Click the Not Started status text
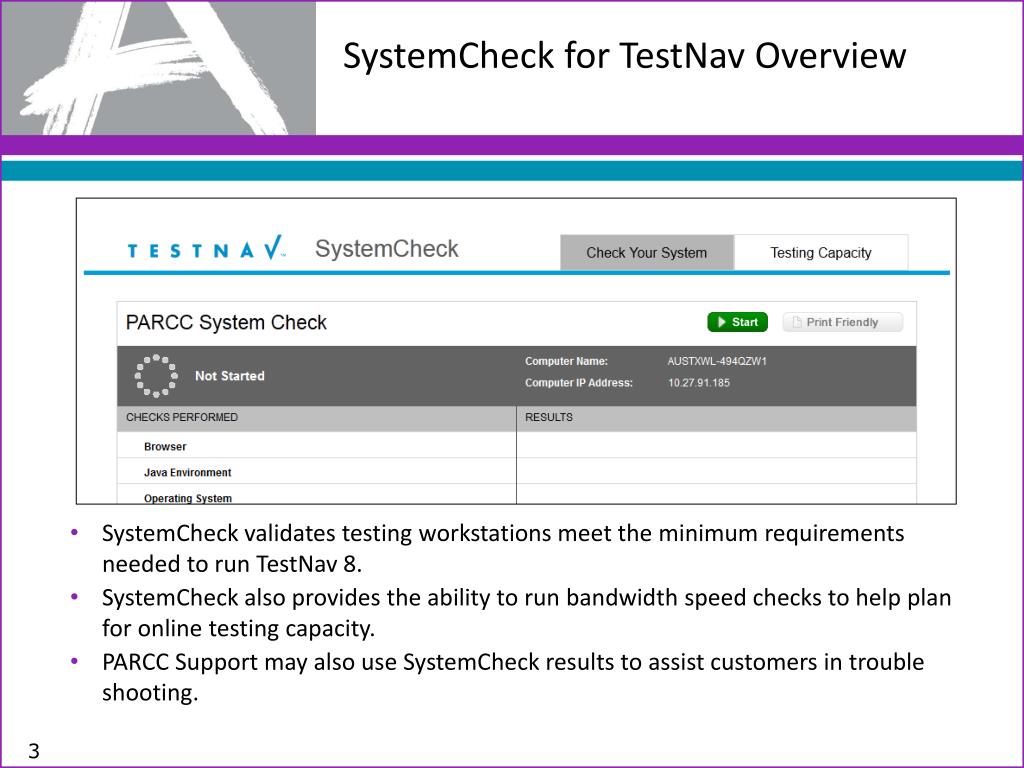The width and height of the screenshot is (1024, 768). coord(230,376)
